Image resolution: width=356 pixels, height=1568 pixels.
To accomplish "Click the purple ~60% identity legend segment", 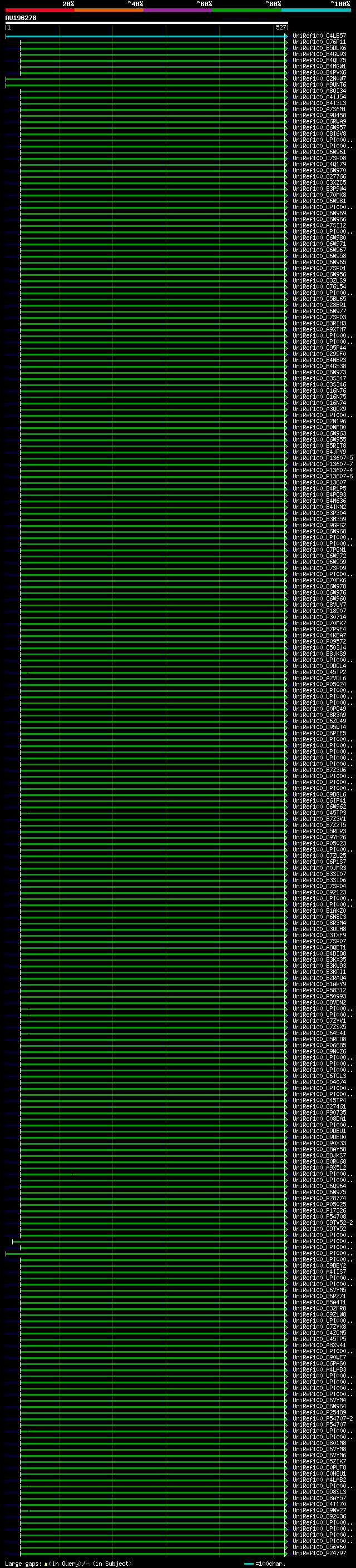I will (179, 10).
